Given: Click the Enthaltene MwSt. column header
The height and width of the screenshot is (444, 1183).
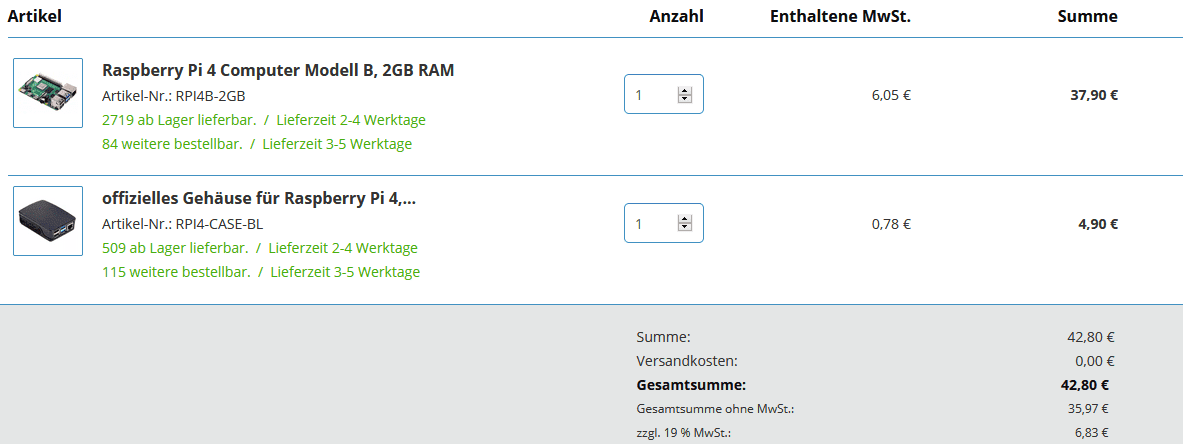Looking at the screenshot, I should point(840,16).
